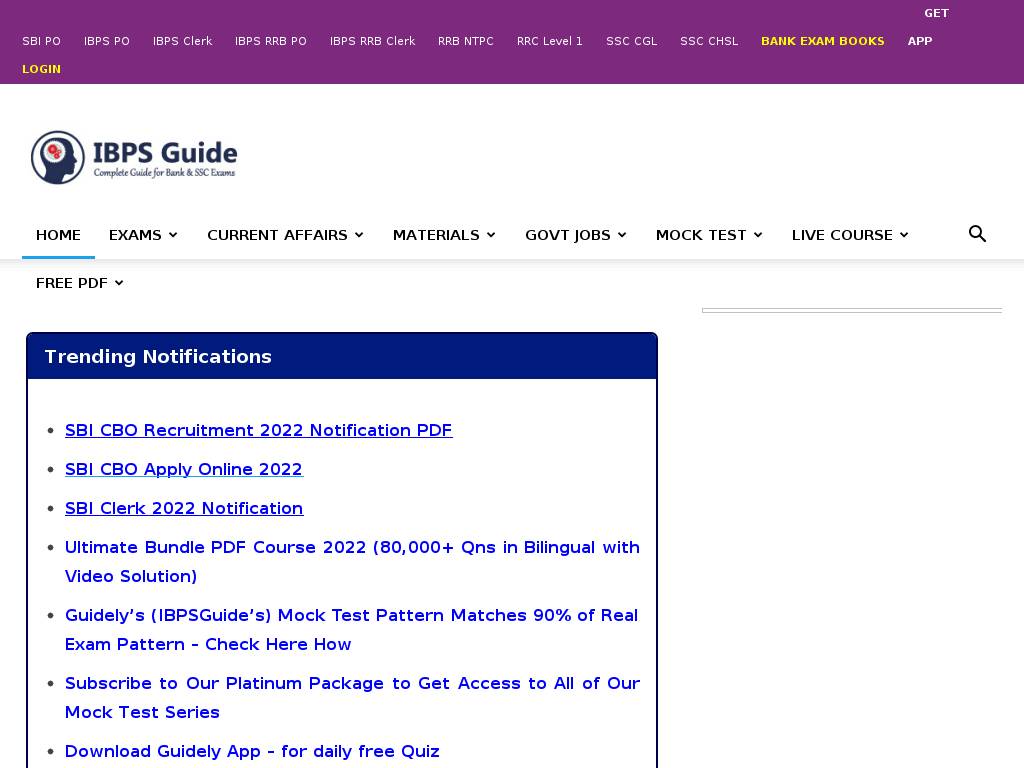Select IBPS RRB Clerk top link
This screenshot has height=768, width=1024.
point(372,41)
